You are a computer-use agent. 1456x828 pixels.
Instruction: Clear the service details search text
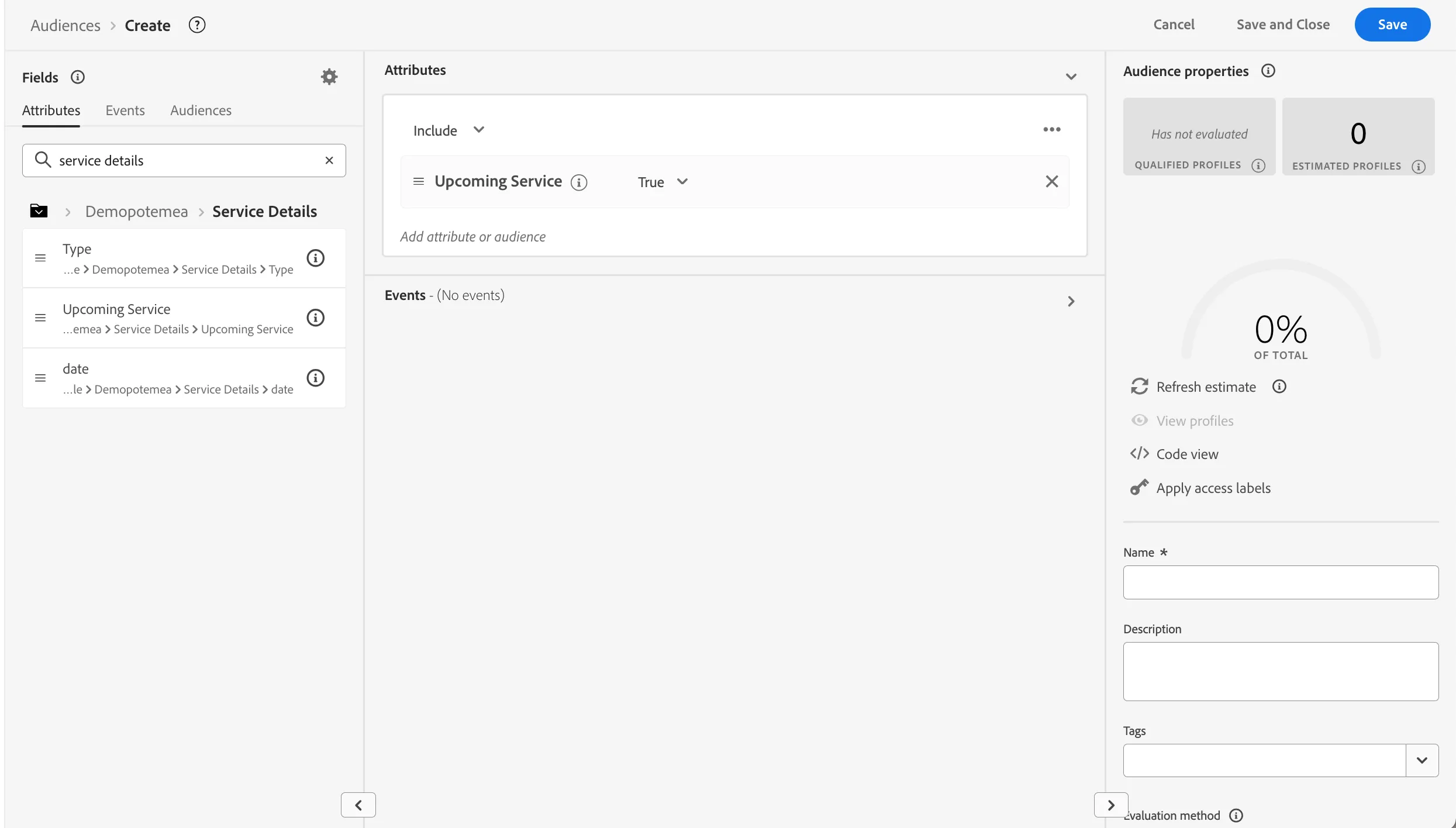329,160
